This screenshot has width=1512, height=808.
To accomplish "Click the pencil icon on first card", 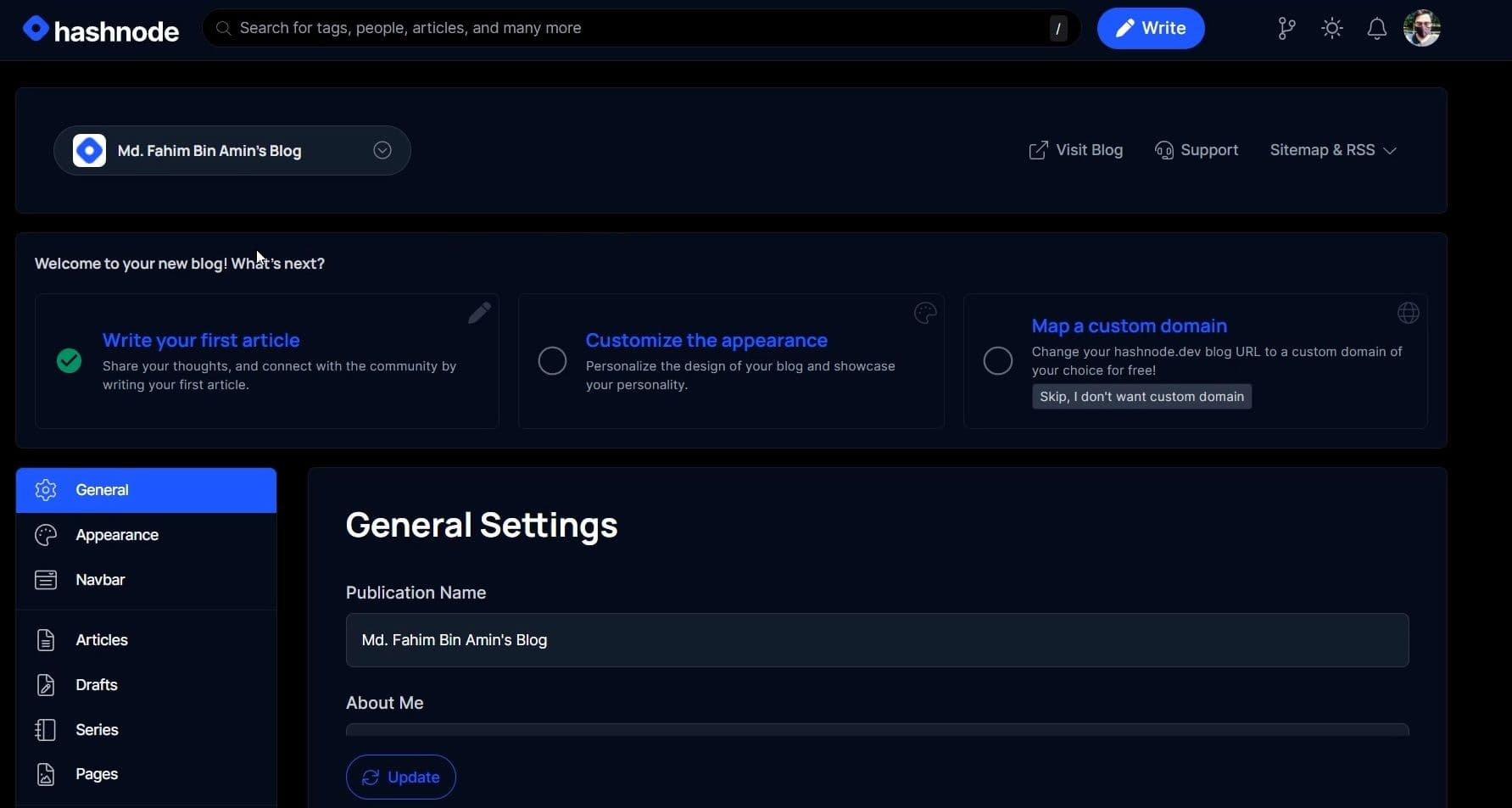I will click(479, 313).
